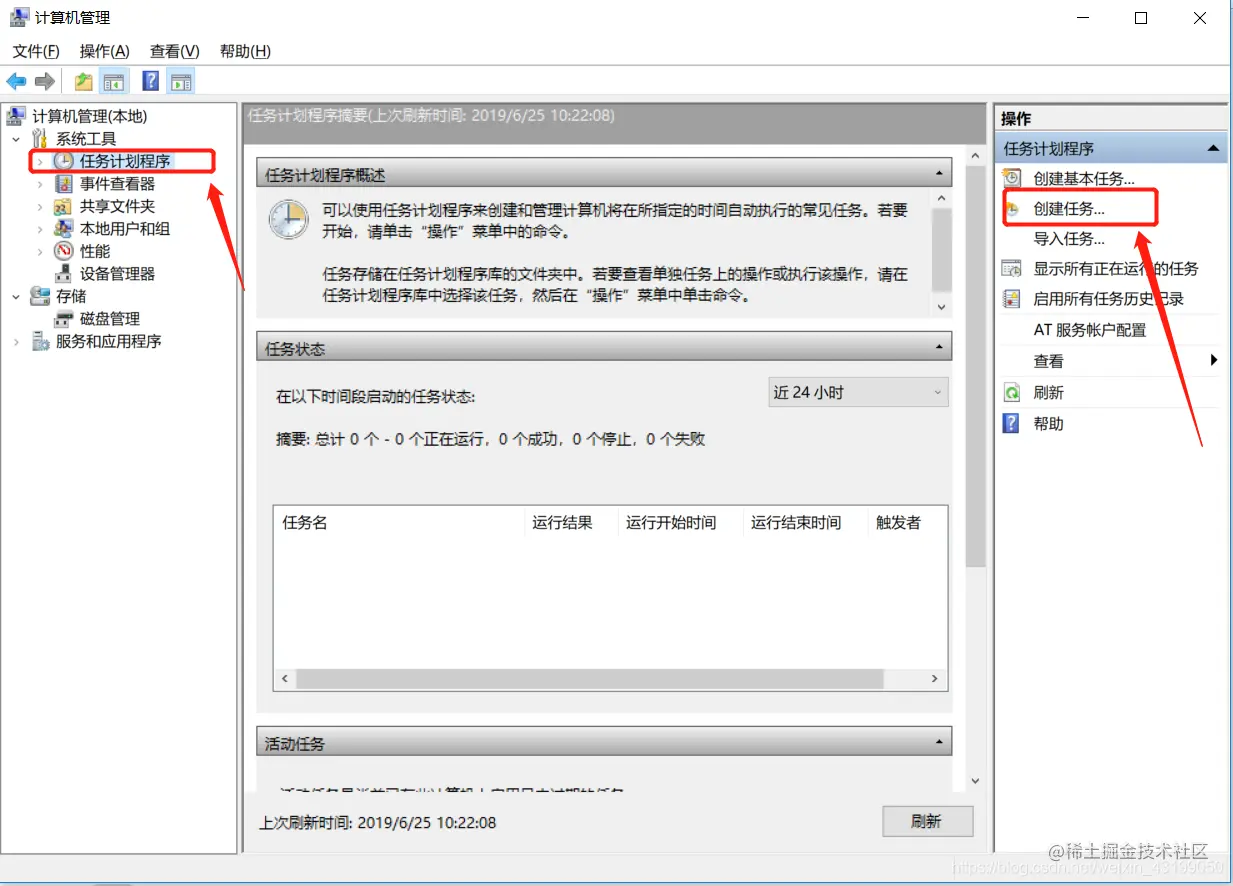Click the 事件查看器 icon
This screenshot has width=1233, height=886.
pos(63,184)
